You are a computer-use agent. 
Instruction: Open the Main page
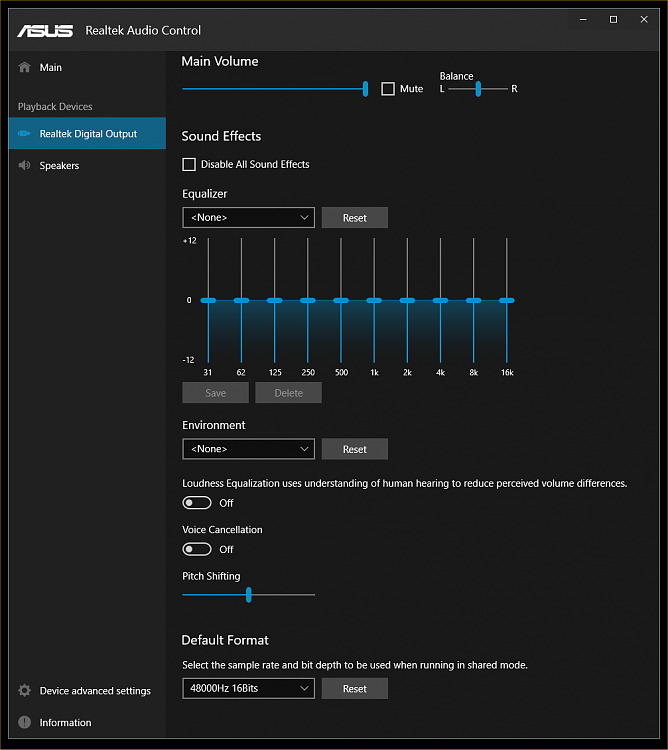[x=87, y=67]
